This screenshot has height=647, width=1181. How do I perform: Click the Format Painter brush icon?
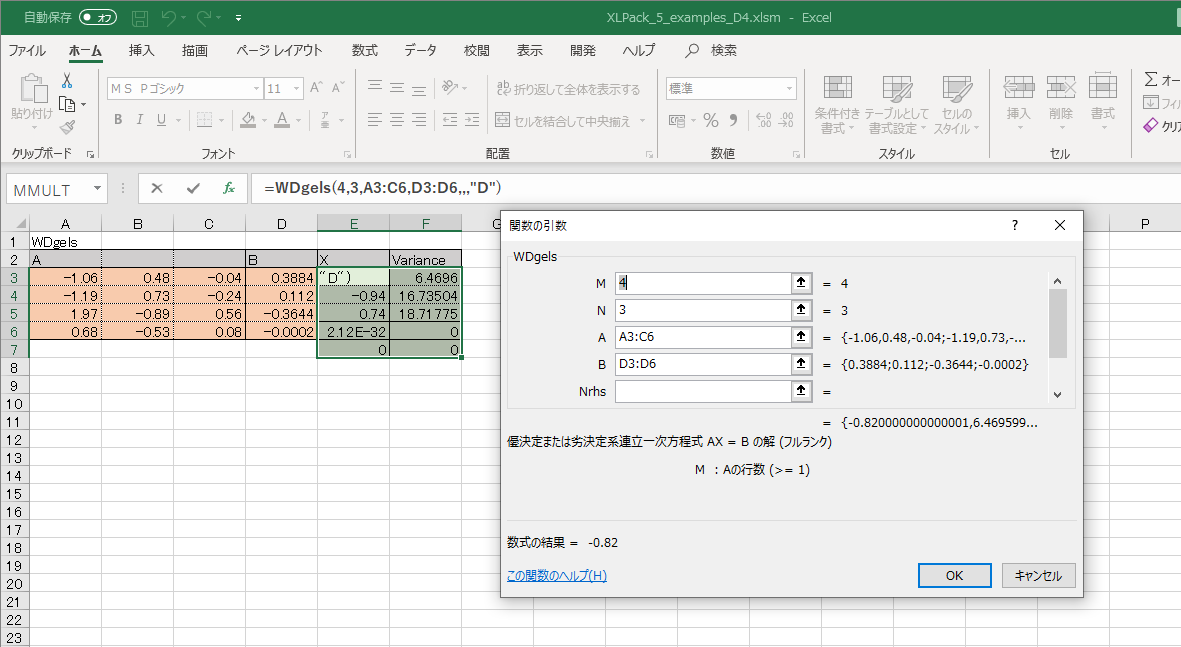(x=67, y=127)
